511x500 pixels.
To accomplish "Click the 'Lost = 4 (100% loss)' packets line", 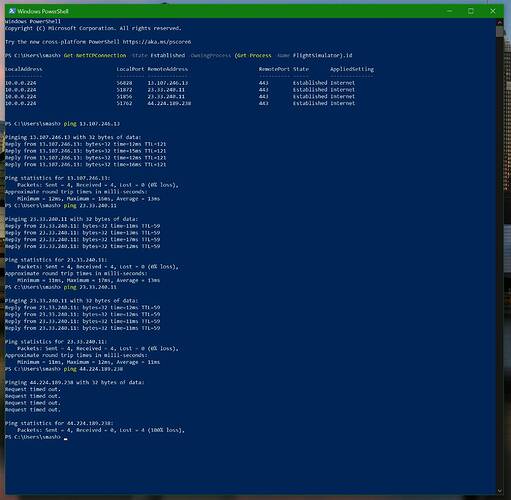I will (101, 430).
